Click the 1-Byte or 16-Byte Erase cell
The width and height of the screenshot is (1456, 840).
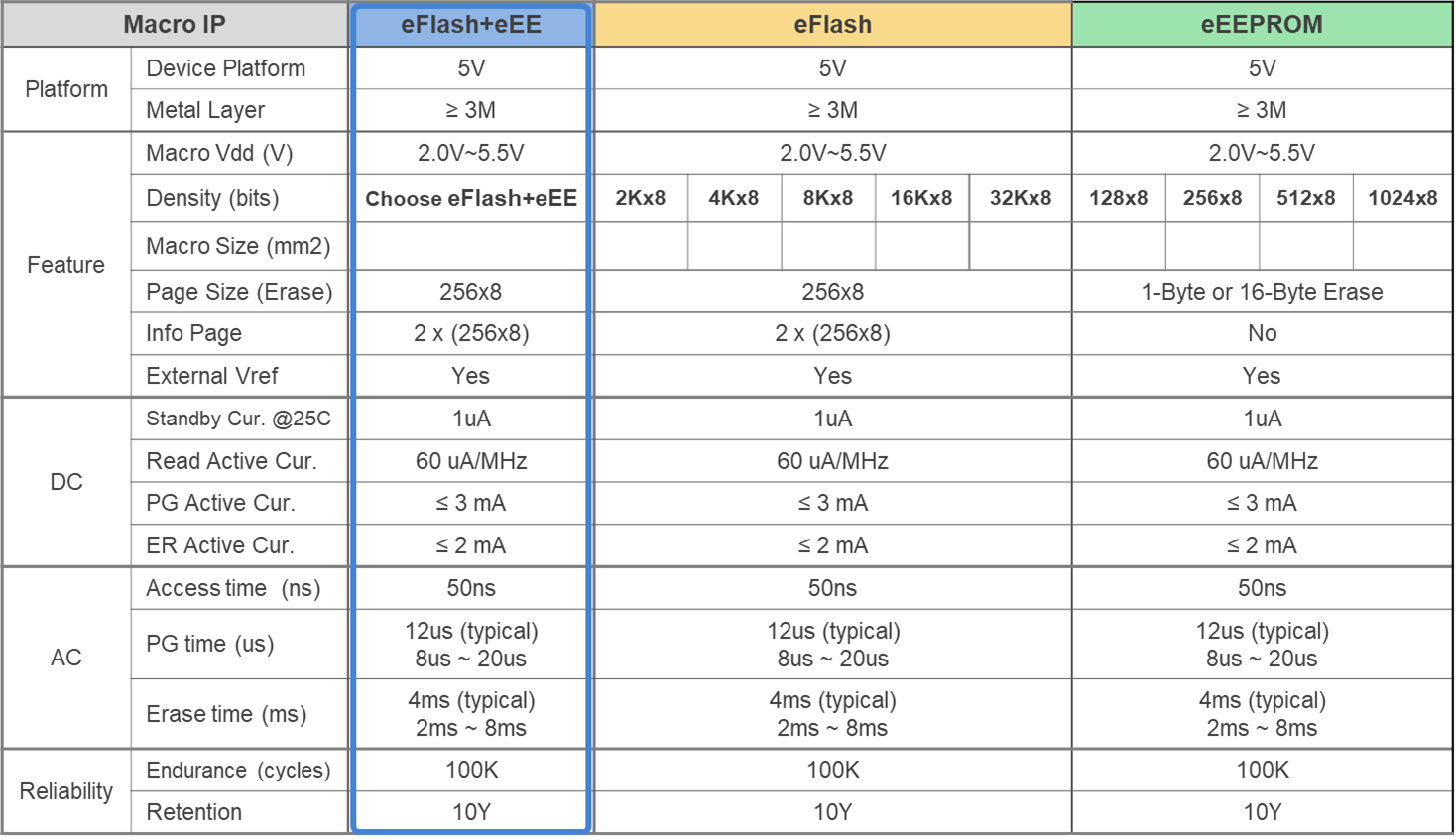click(x=1262, y=292)
